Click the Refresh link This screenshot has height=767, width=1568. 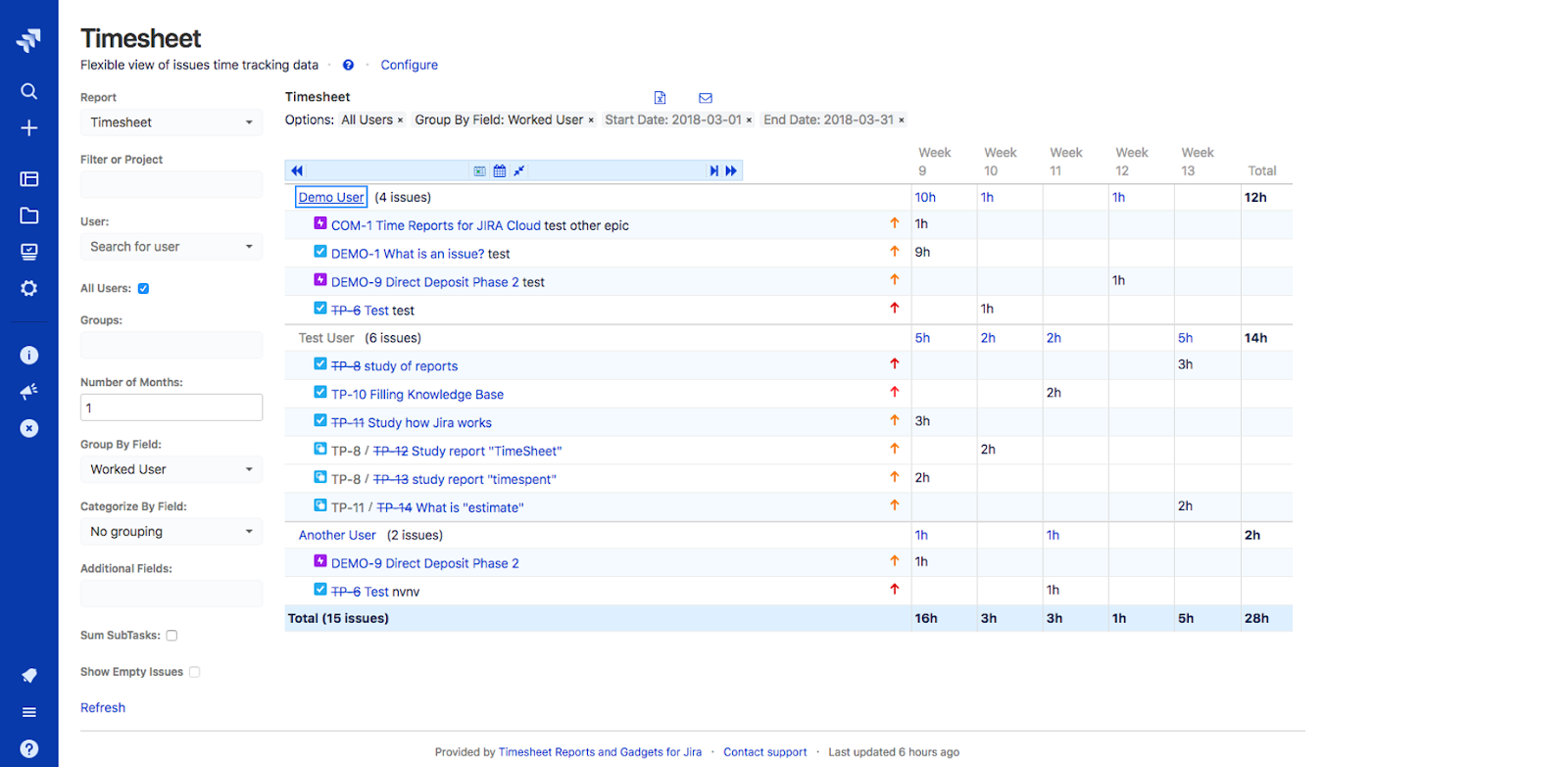coord(103,707)
